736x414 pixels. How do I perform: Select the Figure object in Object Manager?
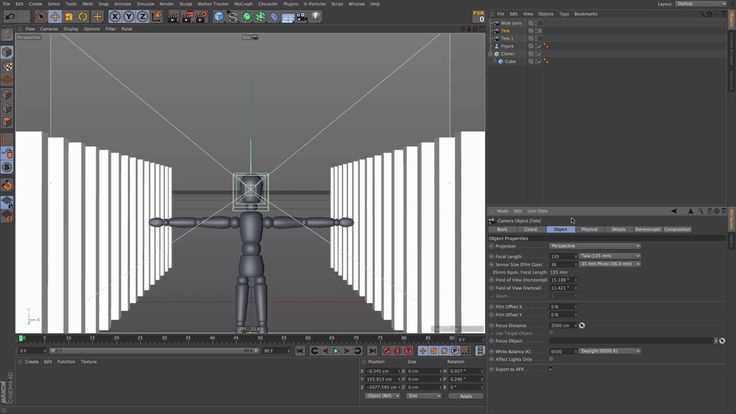point(507,46)
